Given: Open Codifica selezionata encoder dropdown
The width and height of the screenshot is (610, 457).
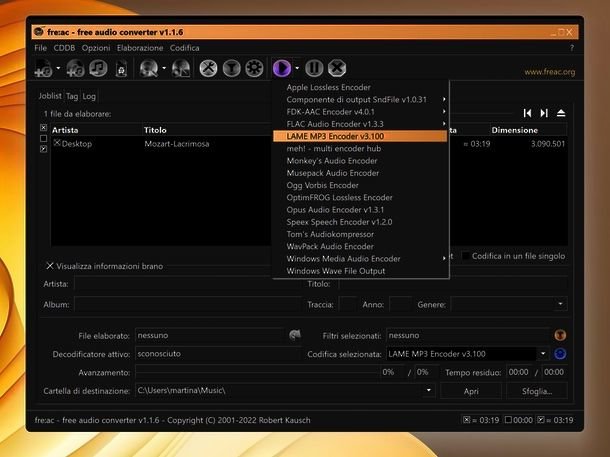Looking at the screenshot, I should coord(543,354).
